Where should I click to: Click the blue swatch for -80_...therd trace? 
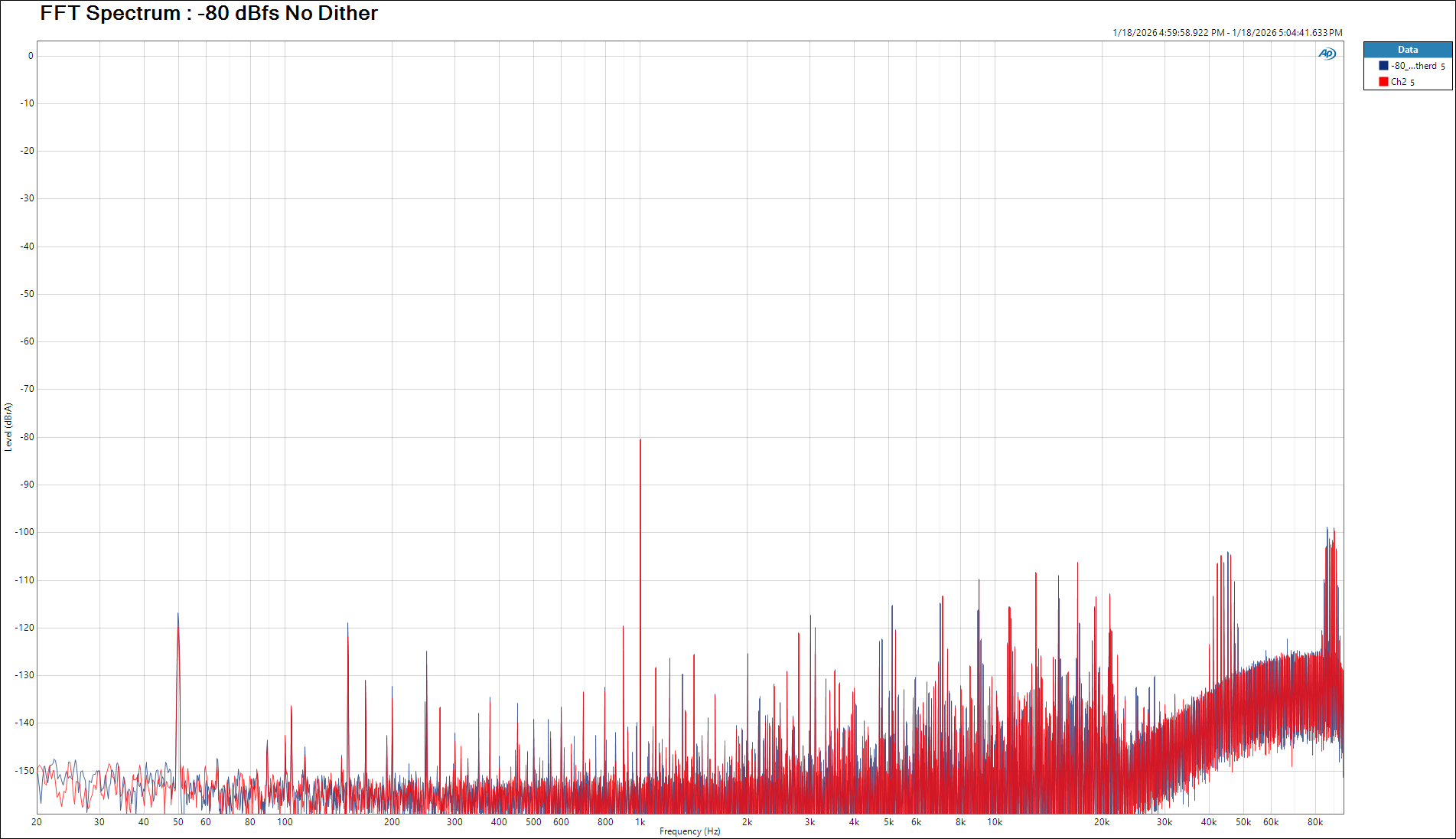click(1383, 66)
